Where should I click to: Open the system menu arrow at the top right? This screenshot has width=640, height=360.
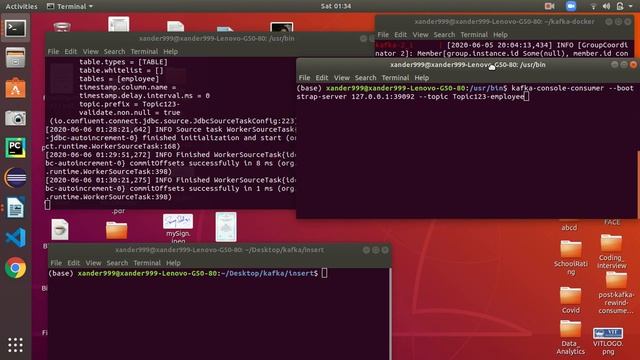630,6
